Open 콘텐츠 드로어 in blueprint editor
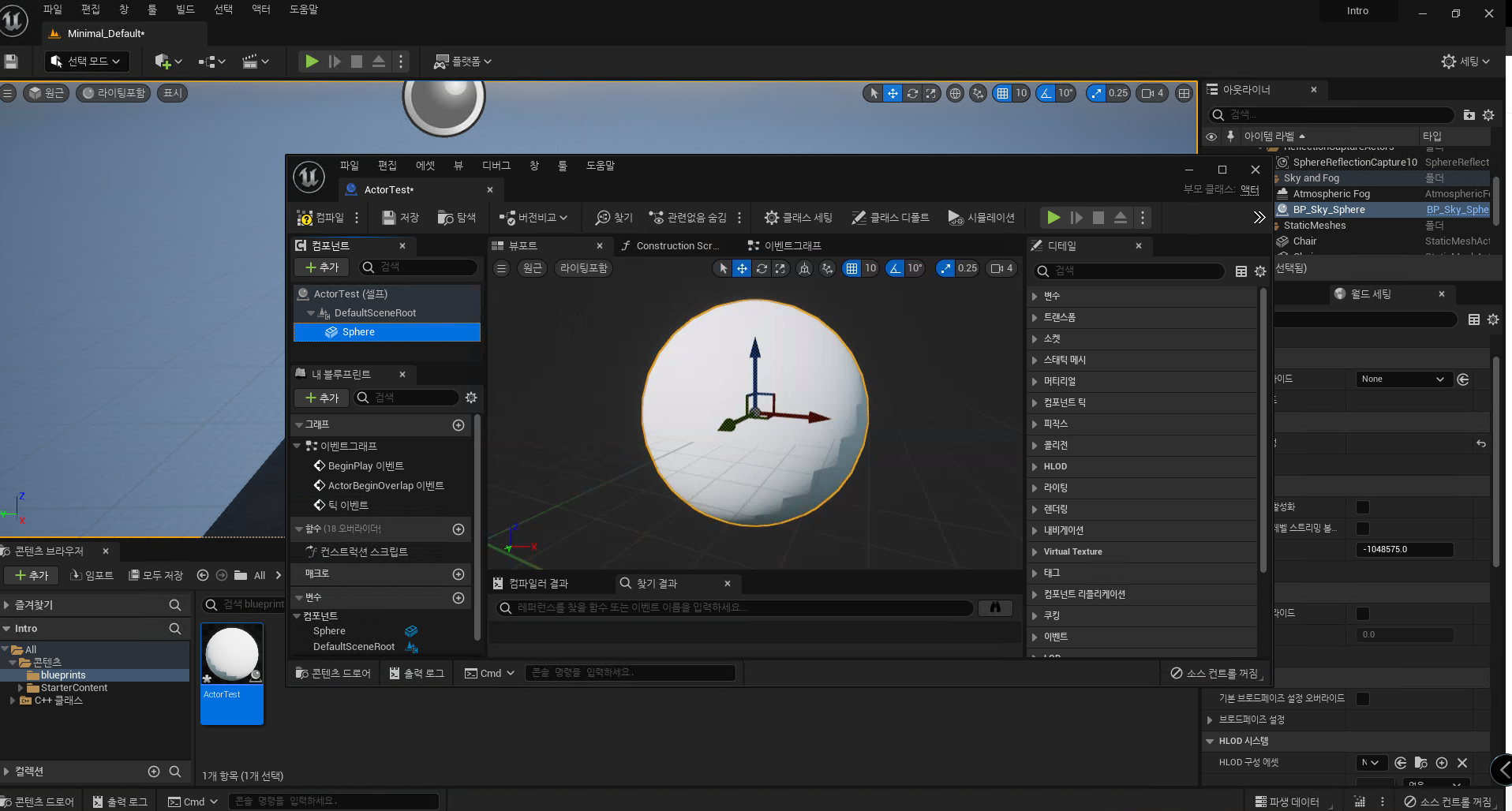Viewport: 1512px width, 811px height. coord(333,674)
